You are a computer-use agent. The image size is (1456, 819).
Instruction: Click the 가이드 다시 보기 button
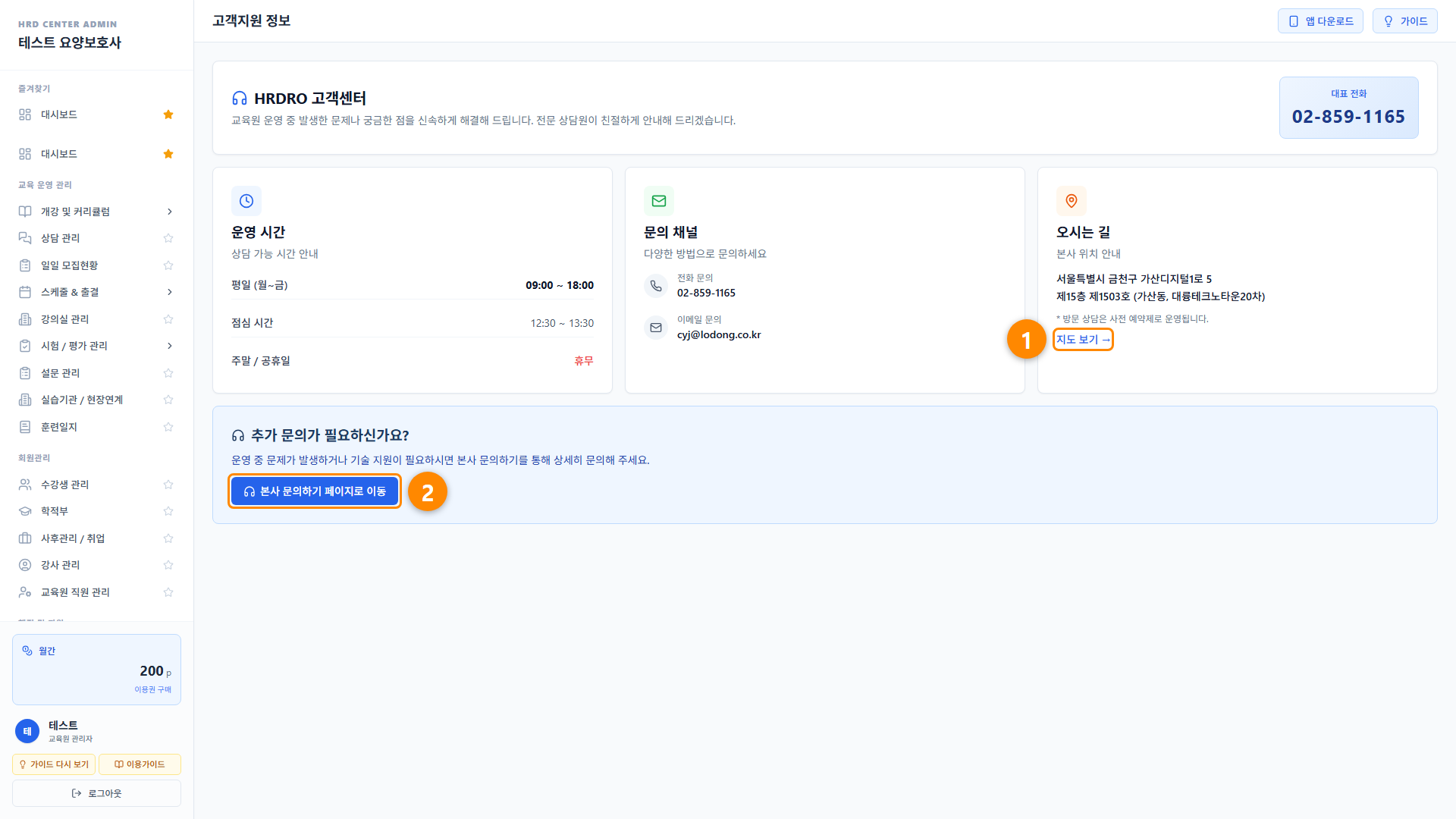click(x=54, y=764)
